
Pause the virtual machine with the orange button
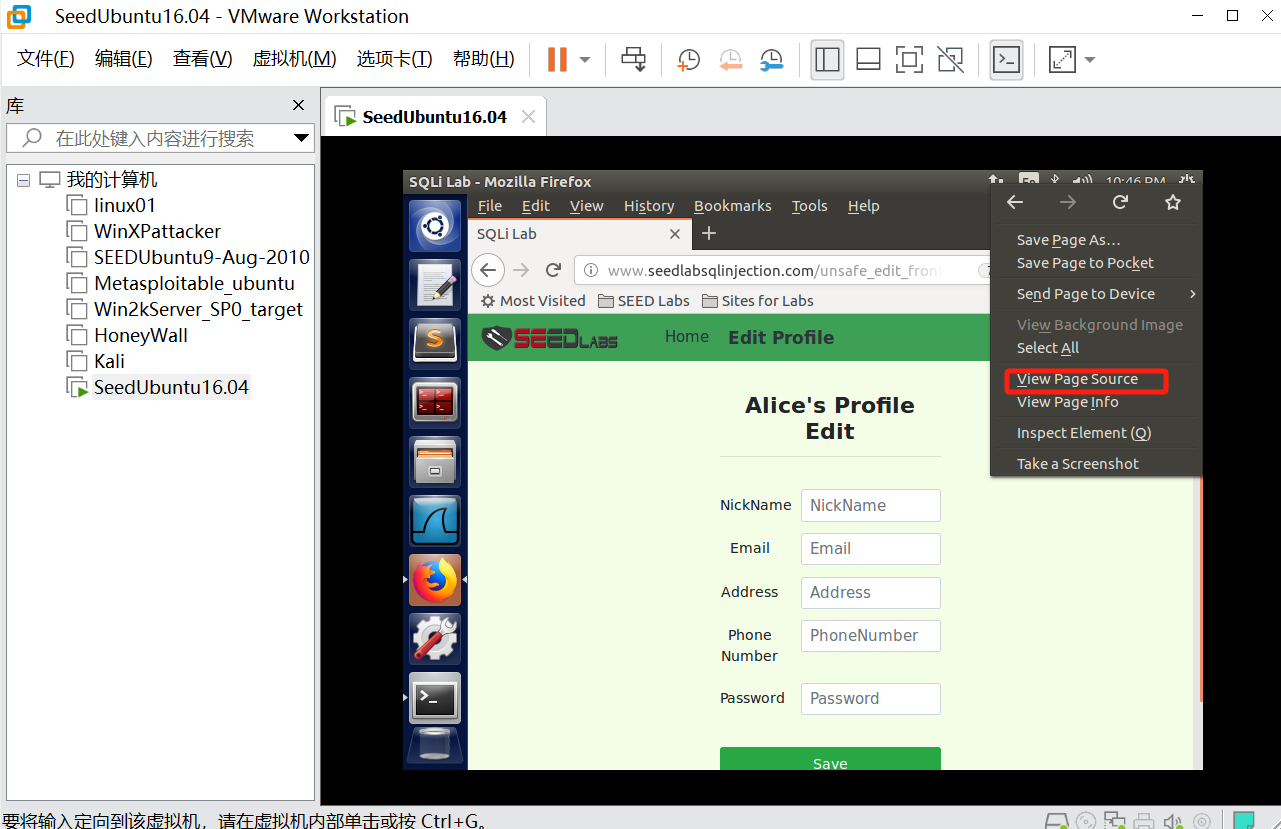[x=557, y=59]
